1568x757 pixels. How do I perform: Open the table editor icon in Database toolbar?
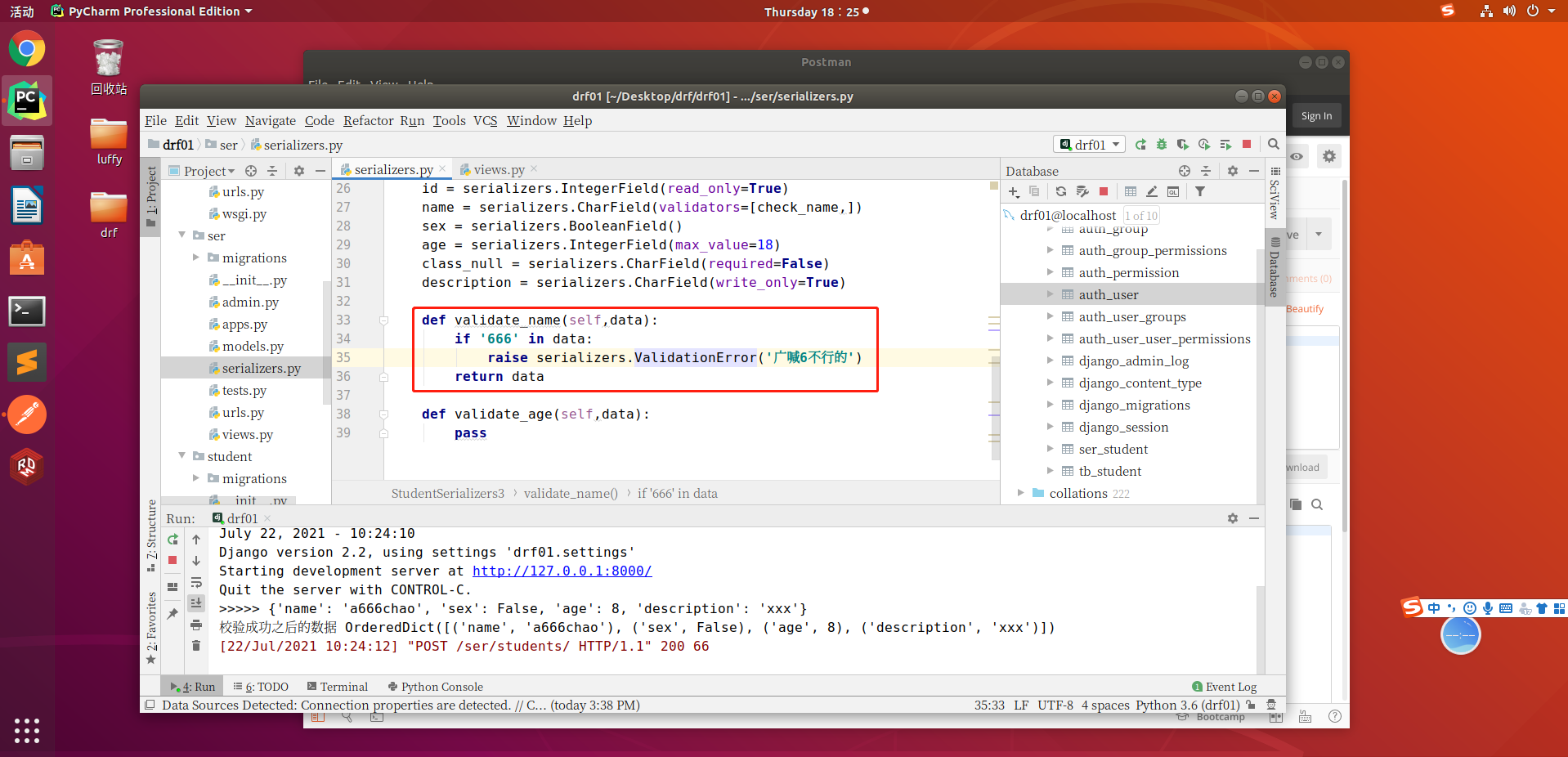coord(1131,192)
